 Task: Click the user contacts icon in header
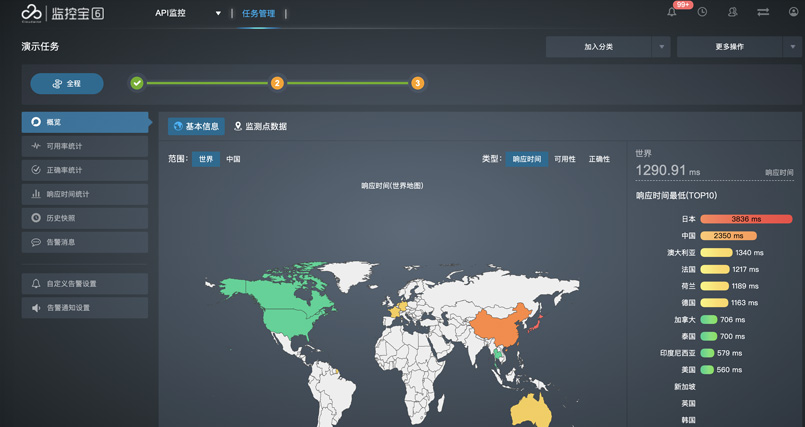point(733,12)
